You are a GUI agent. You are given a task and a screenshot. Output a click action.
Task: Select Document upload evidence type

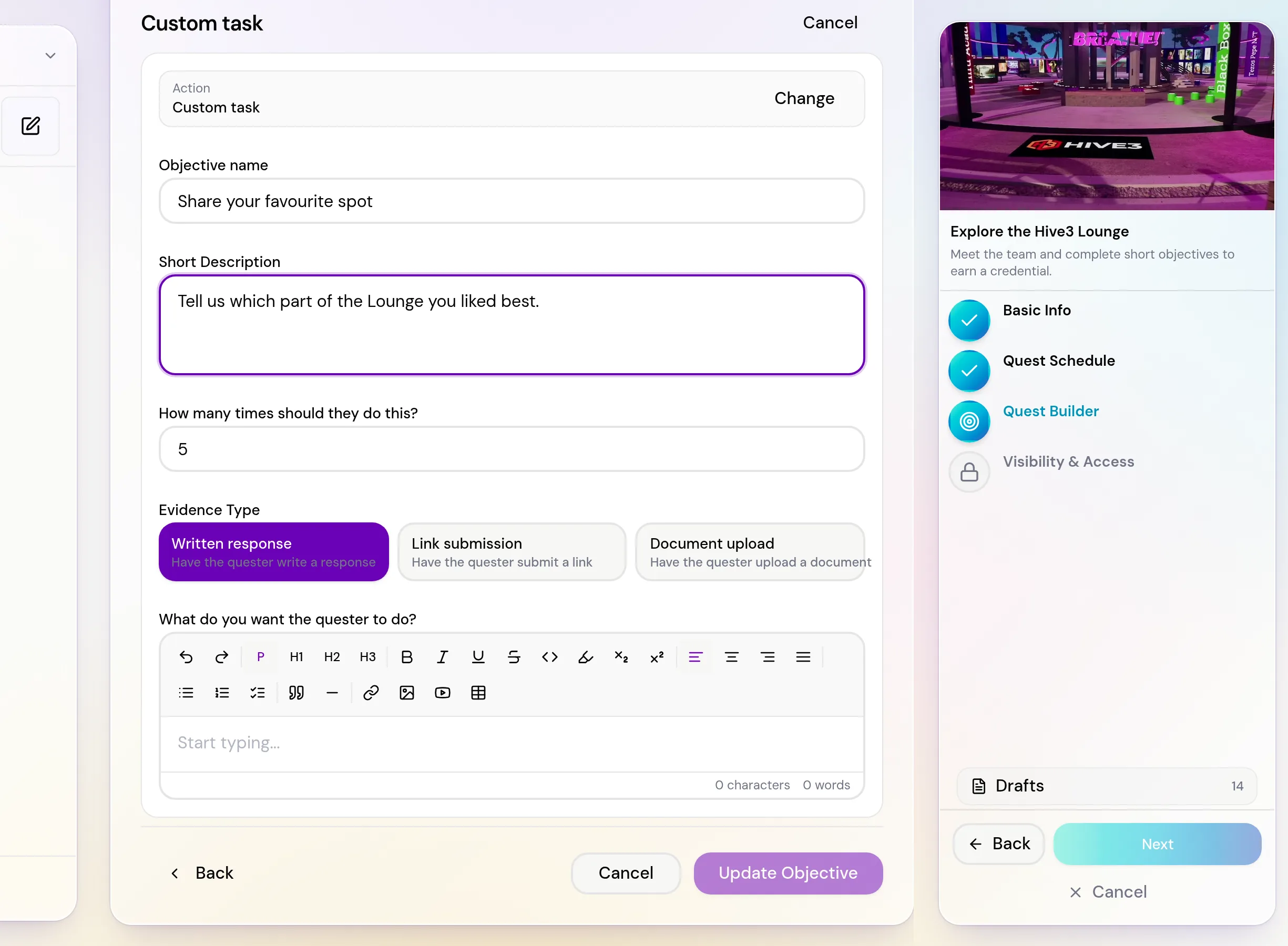[750, 551]
